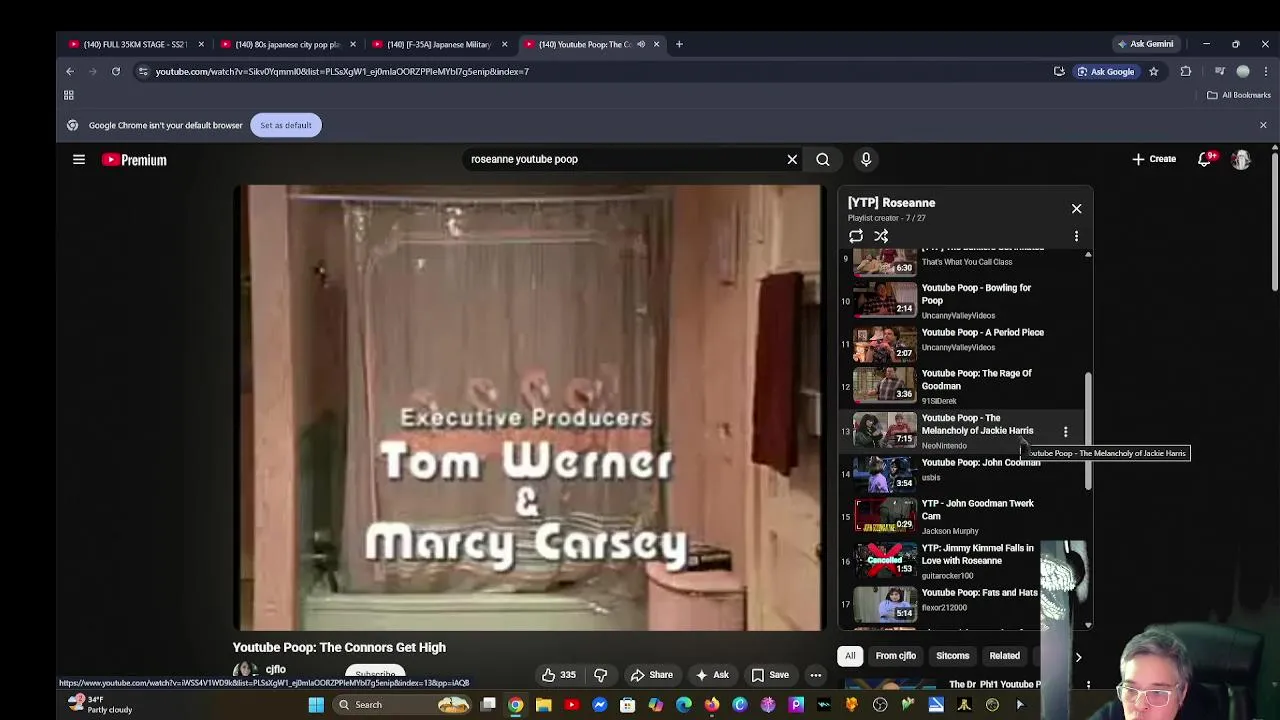Run search with magnifier button

tap(822, 159)
